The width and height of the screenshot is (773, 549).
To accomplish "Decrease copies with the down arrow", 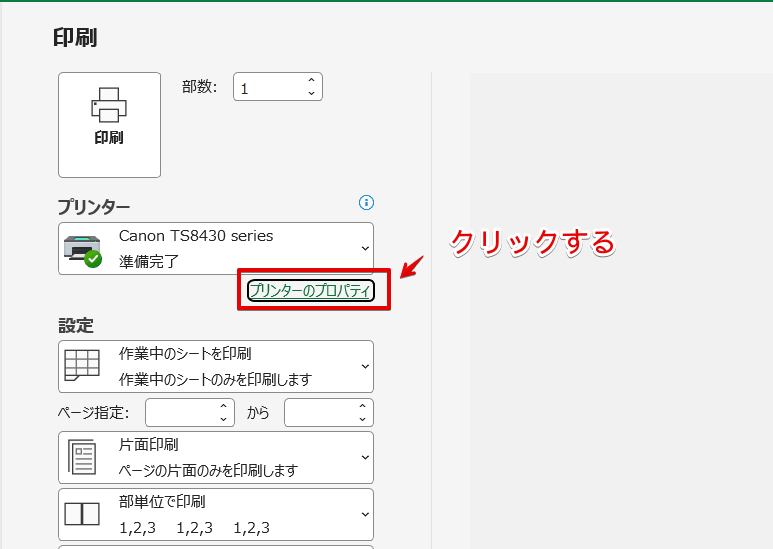I will point(311,93).
